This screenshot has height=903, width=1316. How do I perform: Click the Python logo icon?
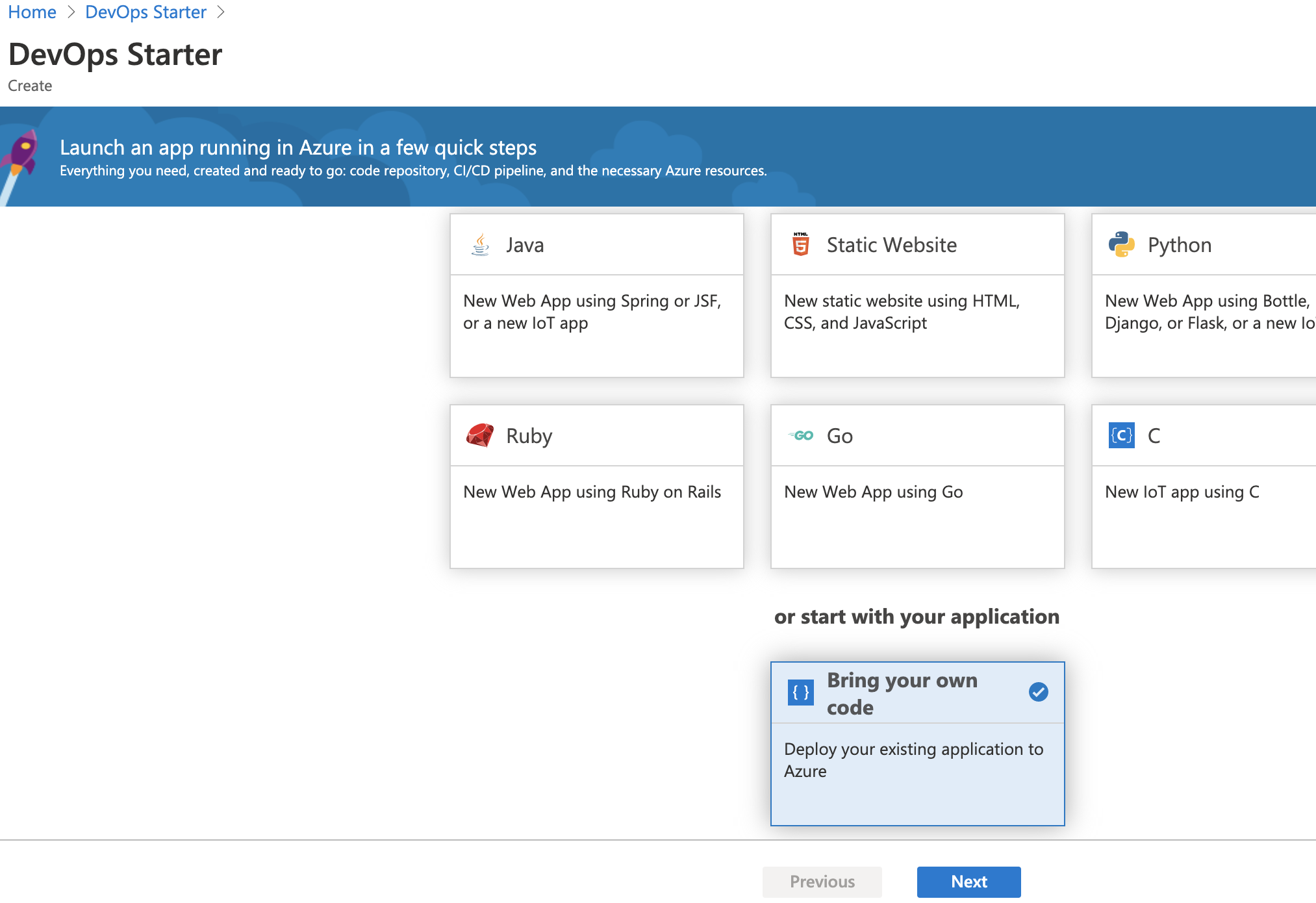coord(1121,244)
